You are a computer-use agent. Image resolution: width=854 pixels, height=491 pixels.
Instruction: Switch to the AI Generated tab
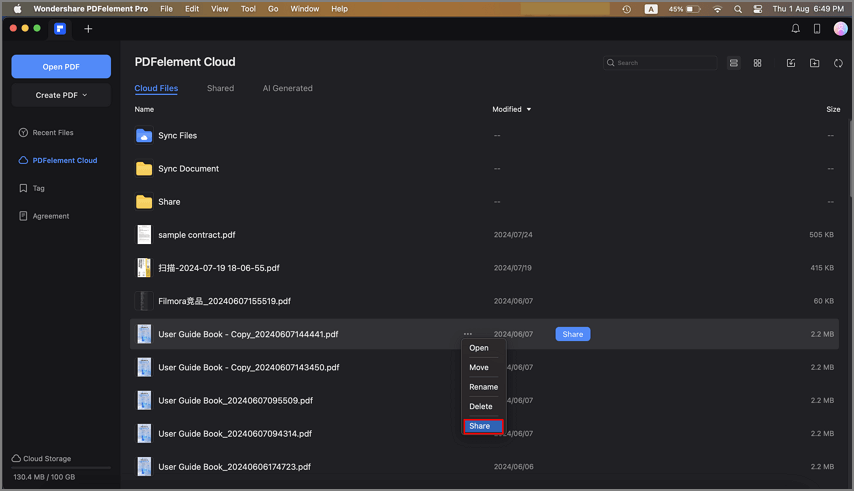[x=287, y=88]
